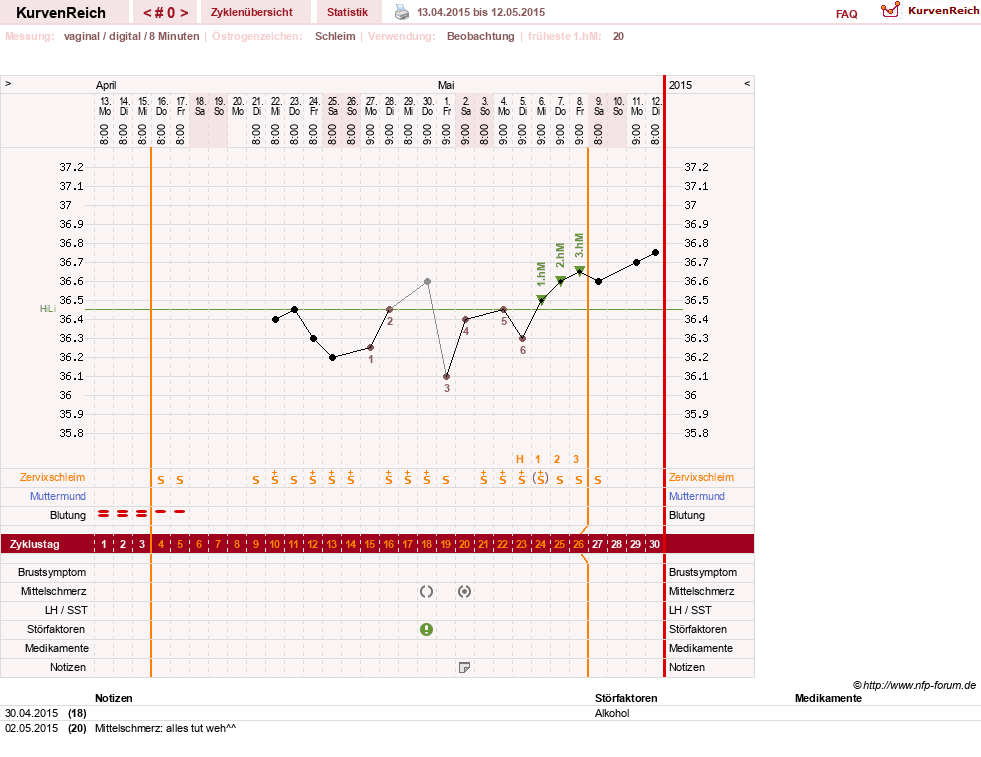Click Mittelschmerz symbol on cycle day 20
The image size is (981, 757).
464,591
